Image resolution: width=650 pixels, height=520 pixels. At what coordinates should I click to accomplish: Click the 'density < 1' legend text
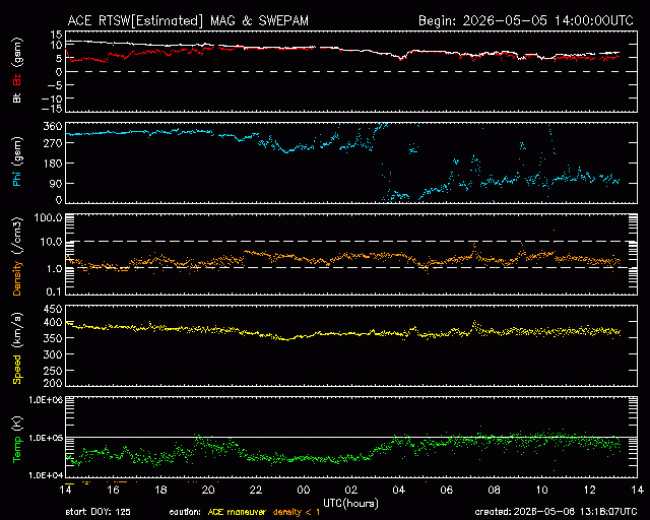(x=296, y=512)
